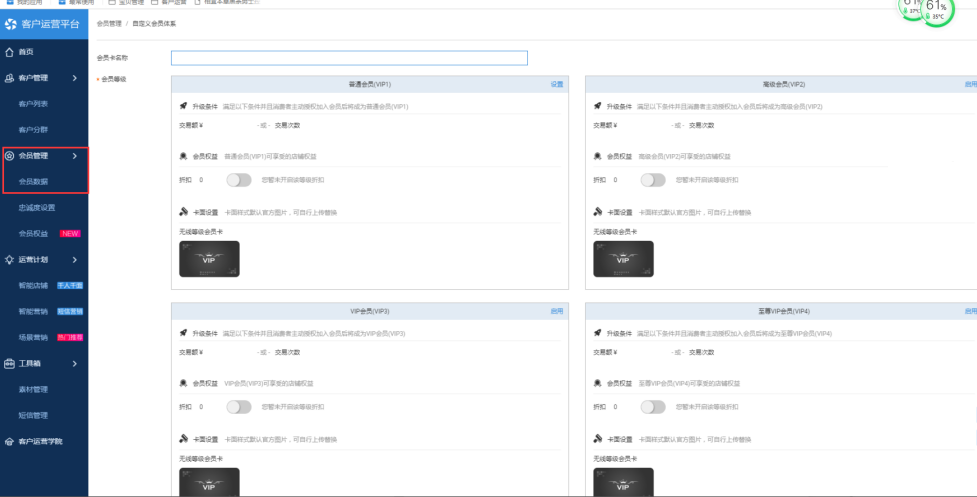Image resolution: width=977 pixels, height=497 pixels.
Task: Enable the 折扣 switch for 至尊VIP会员(VIP4)
Action: (653, 407)
